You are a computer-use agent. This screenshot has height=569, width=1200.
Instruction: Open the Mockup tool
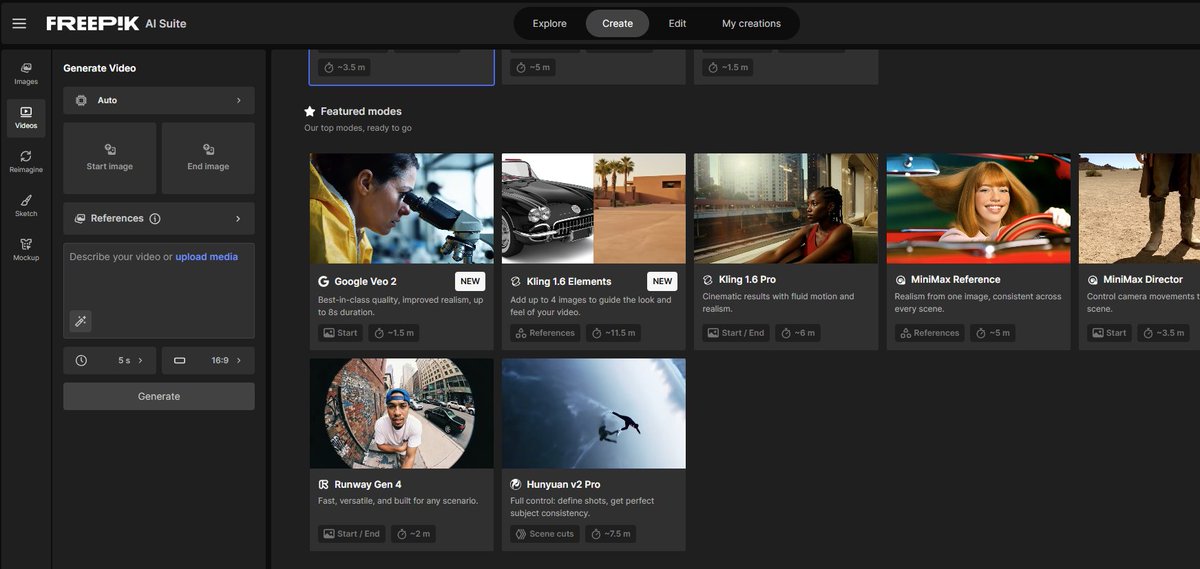[x=26, y=250]
